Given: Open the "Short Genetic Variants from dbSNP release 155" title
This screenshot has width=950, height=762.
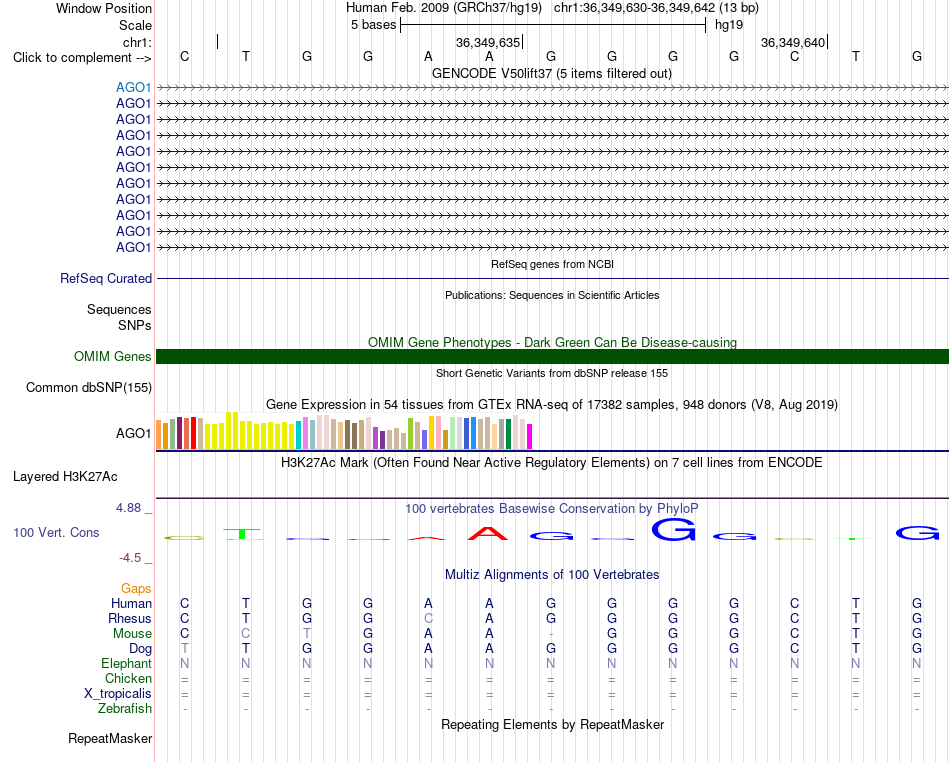Looking at the screenshot, I should coord(552,373).
